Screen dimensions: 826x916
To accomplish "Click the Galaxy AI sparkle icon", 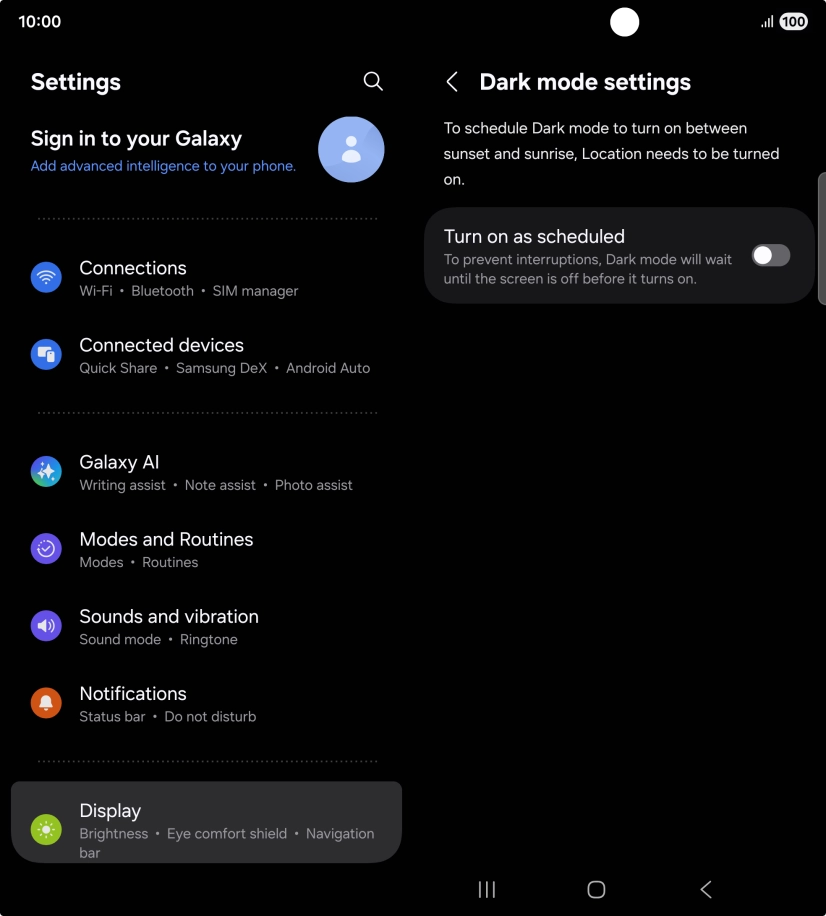I will pos(46,471).
